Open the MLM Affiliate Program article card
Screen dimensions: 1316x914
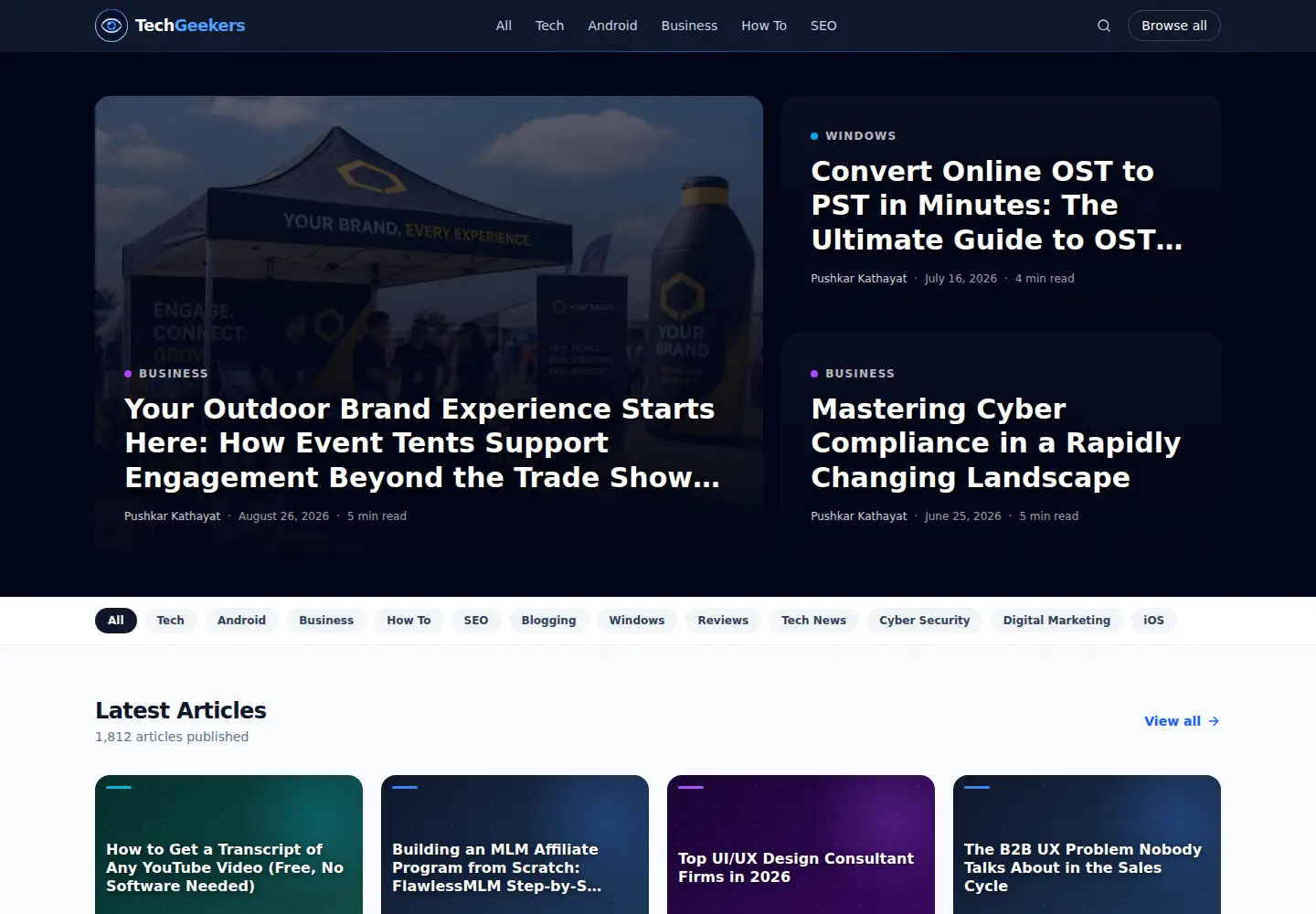[x=515, y=845]
